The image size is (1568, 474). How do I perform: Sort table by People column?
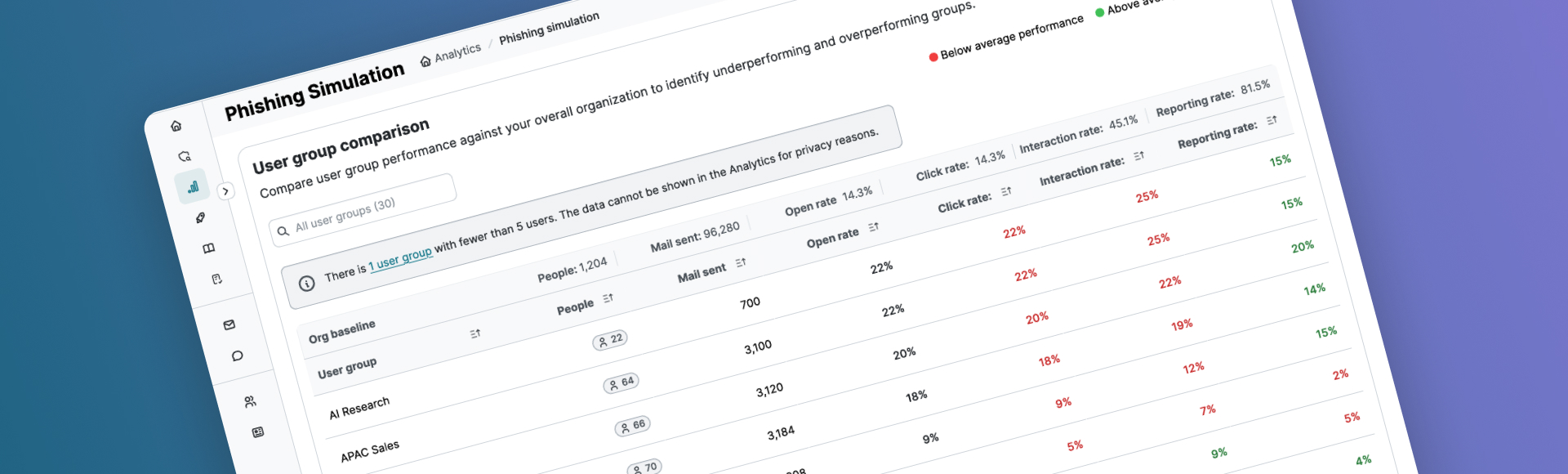[608, 299]
